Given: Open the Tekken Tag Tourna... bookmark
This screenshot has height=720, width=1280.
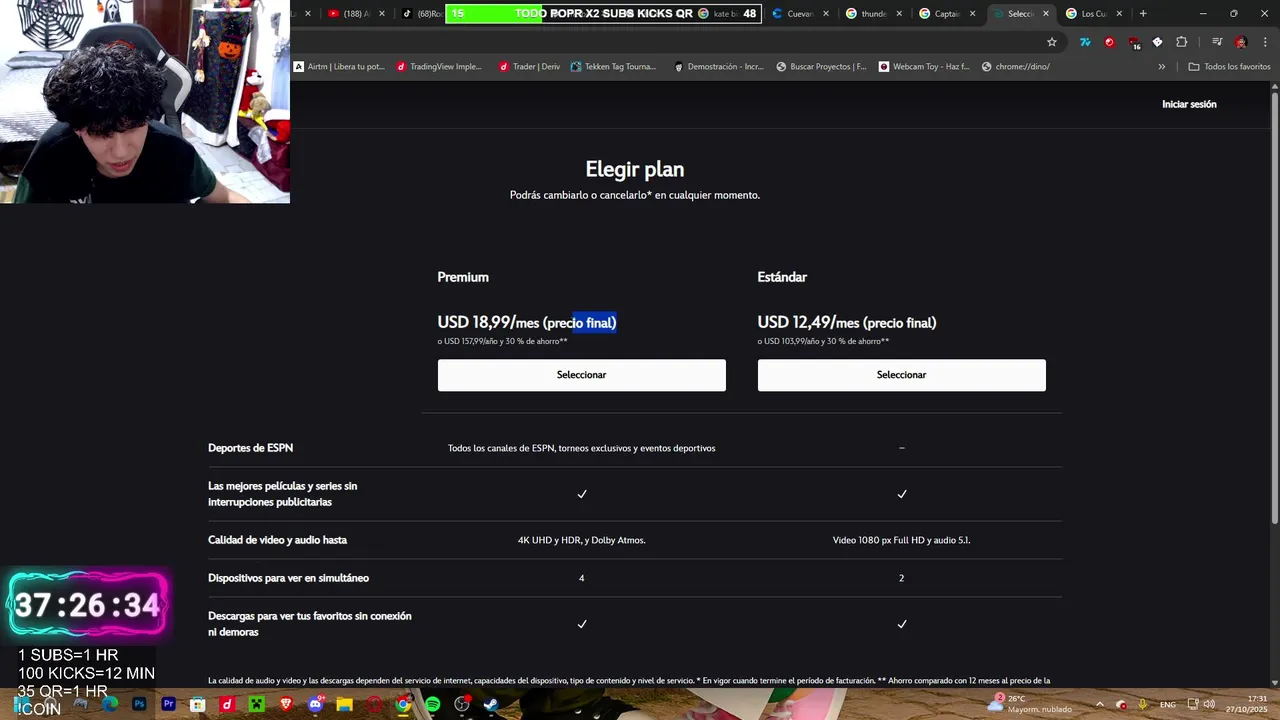Looking at the screenshot, I should pos(613,67).
